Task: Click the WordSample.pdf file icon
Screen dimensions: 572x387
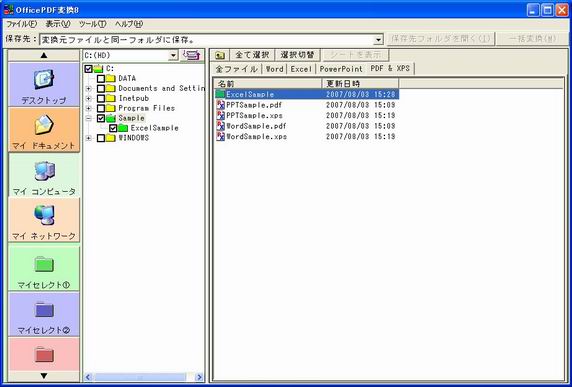Action: (x=220, y=126)
